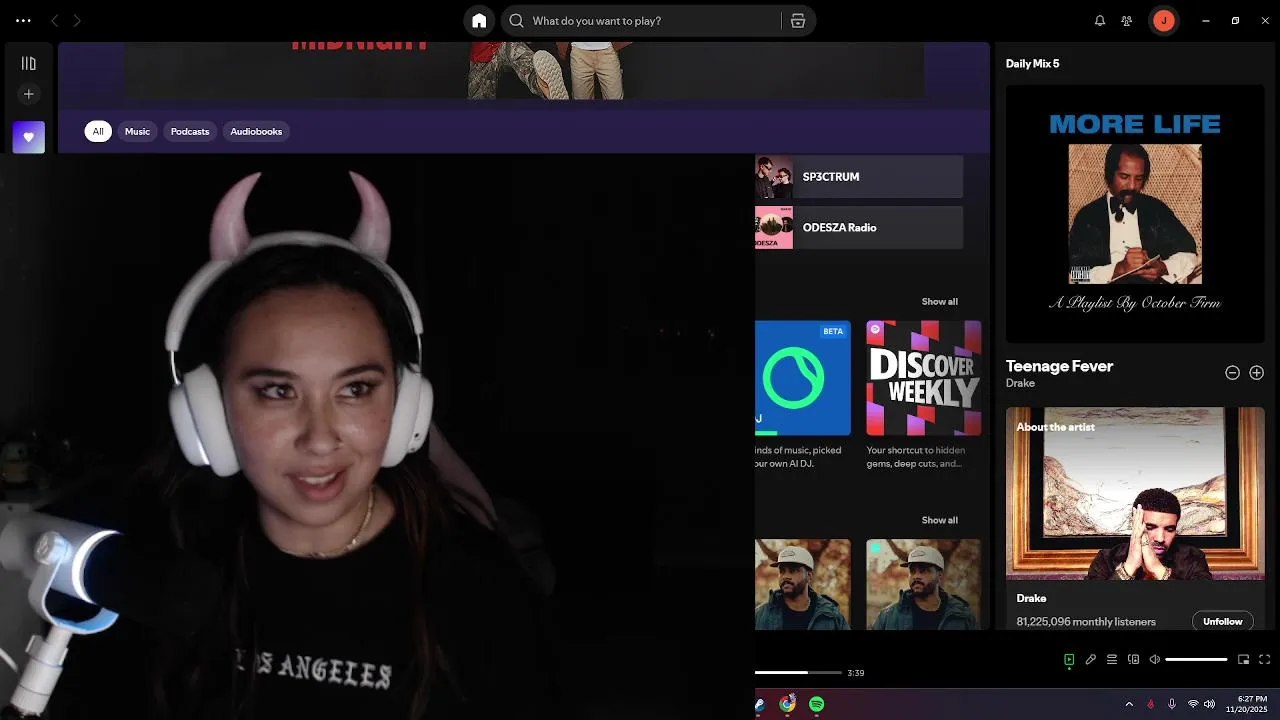Click the 81,225,096 monthly listeners text
The width and height of the screenshot is (1280, 720).
1086,622
